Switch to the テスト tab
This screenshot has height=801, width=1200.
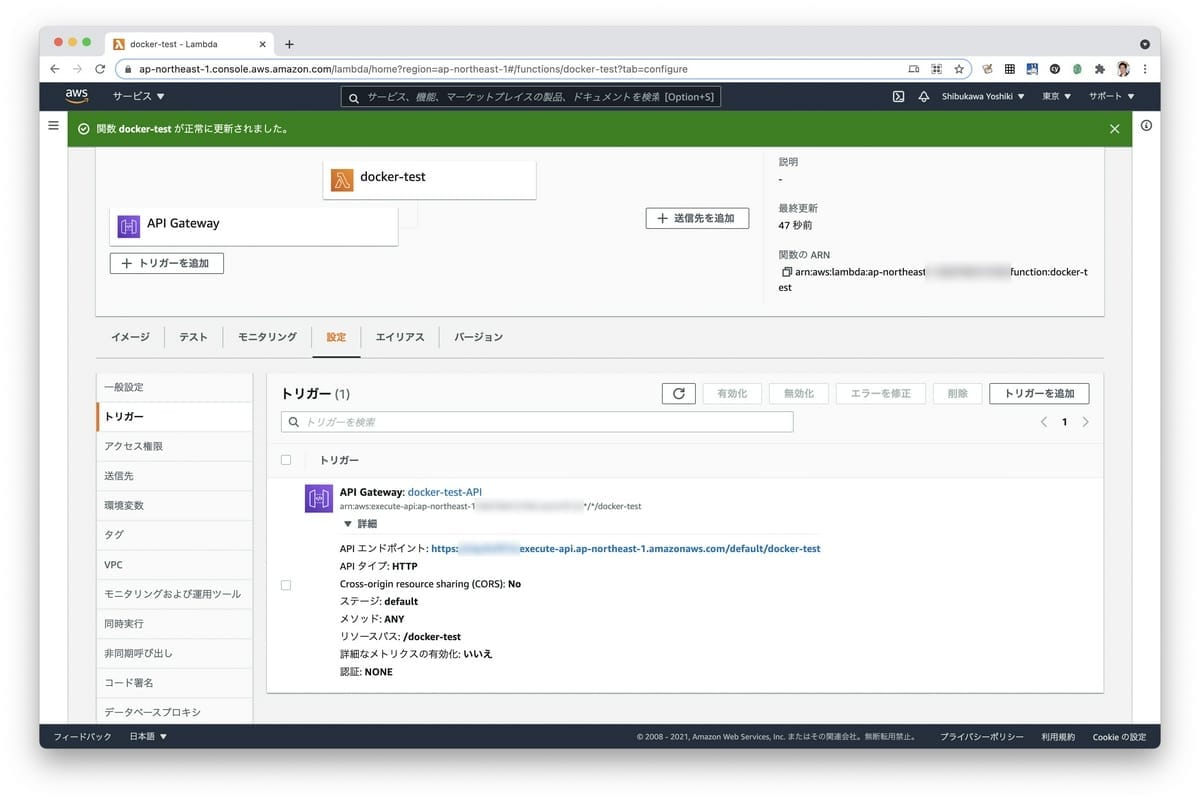193,337
